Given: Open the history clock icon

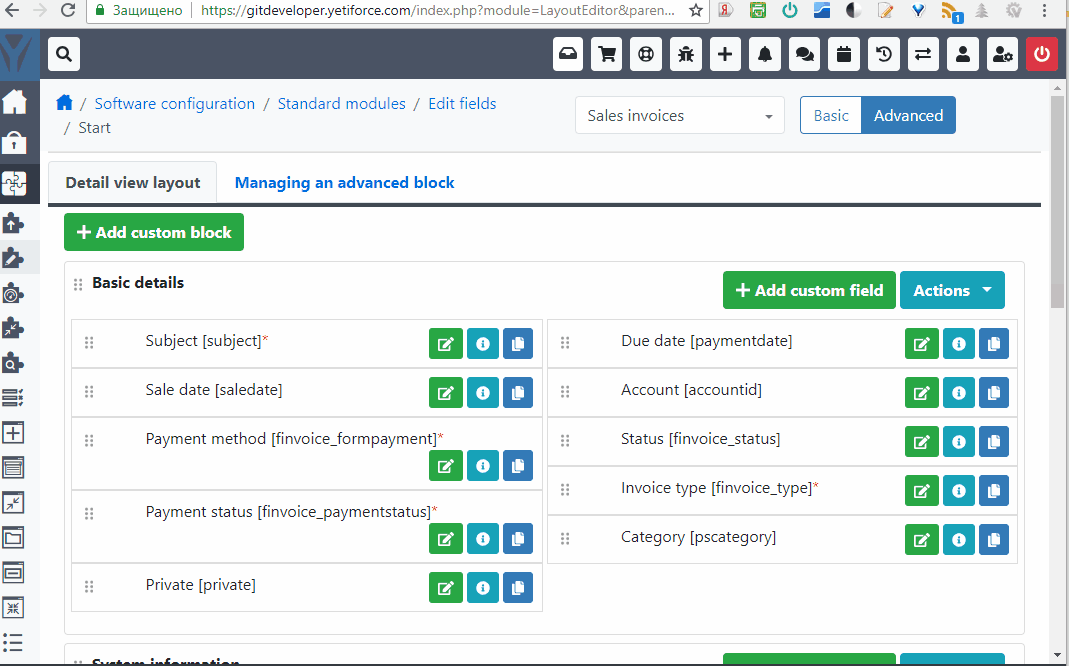Looking at the screenshot, I should tap(884, 54).
